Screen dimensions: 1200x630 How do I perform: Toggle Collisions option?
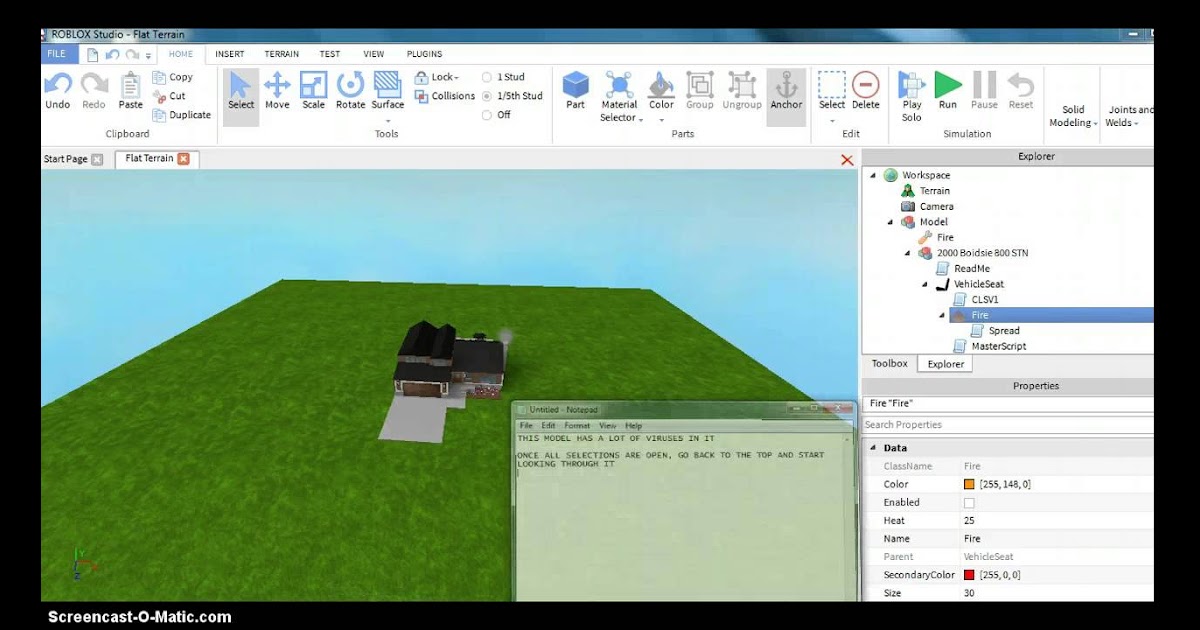tap(444, 96)
